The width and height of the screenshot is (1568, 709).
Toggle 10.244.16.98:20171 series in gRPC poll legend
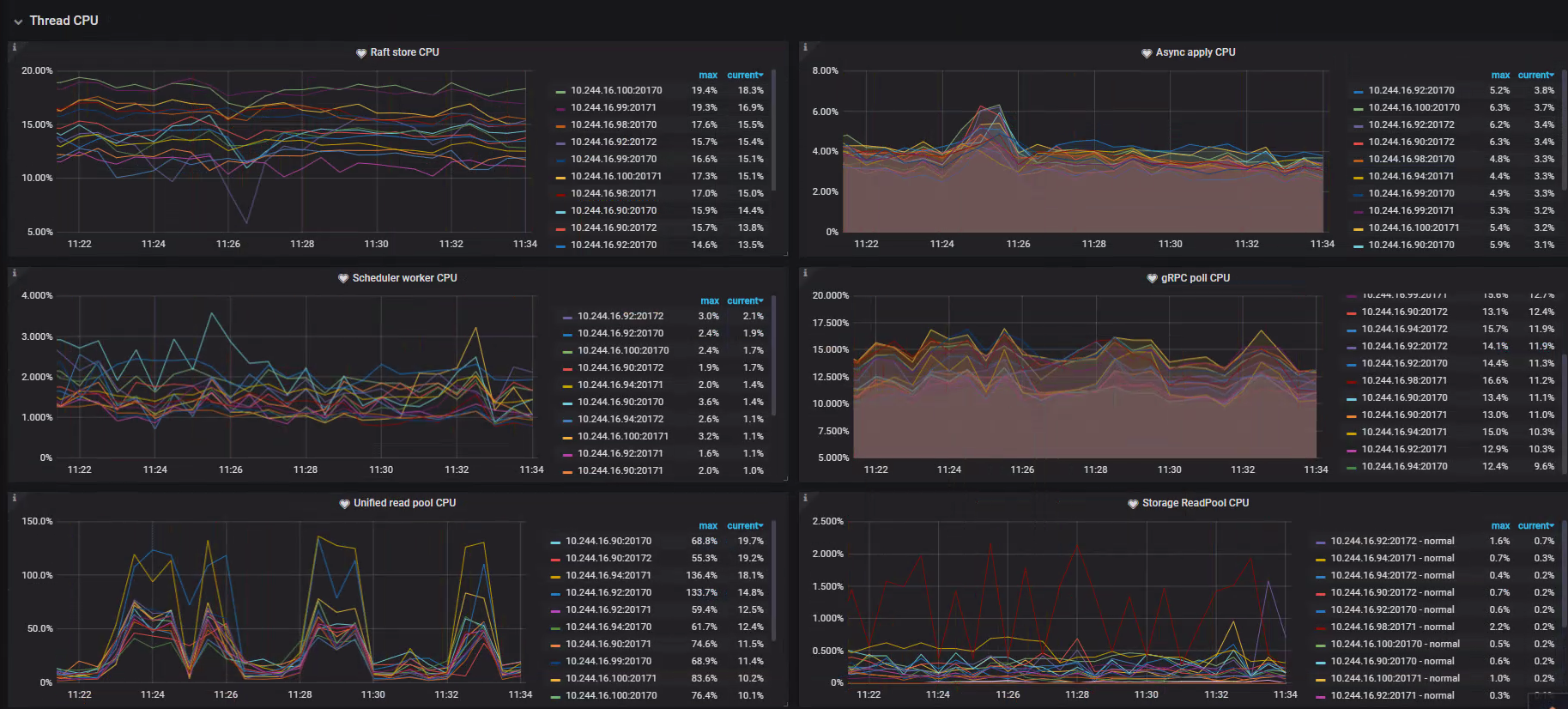click(x=1404, y=380)
